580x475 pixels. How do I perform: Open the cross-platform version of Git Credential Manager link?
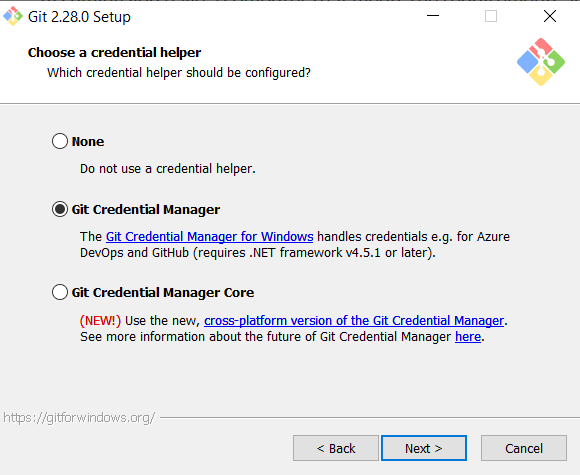tap(354, 320)
